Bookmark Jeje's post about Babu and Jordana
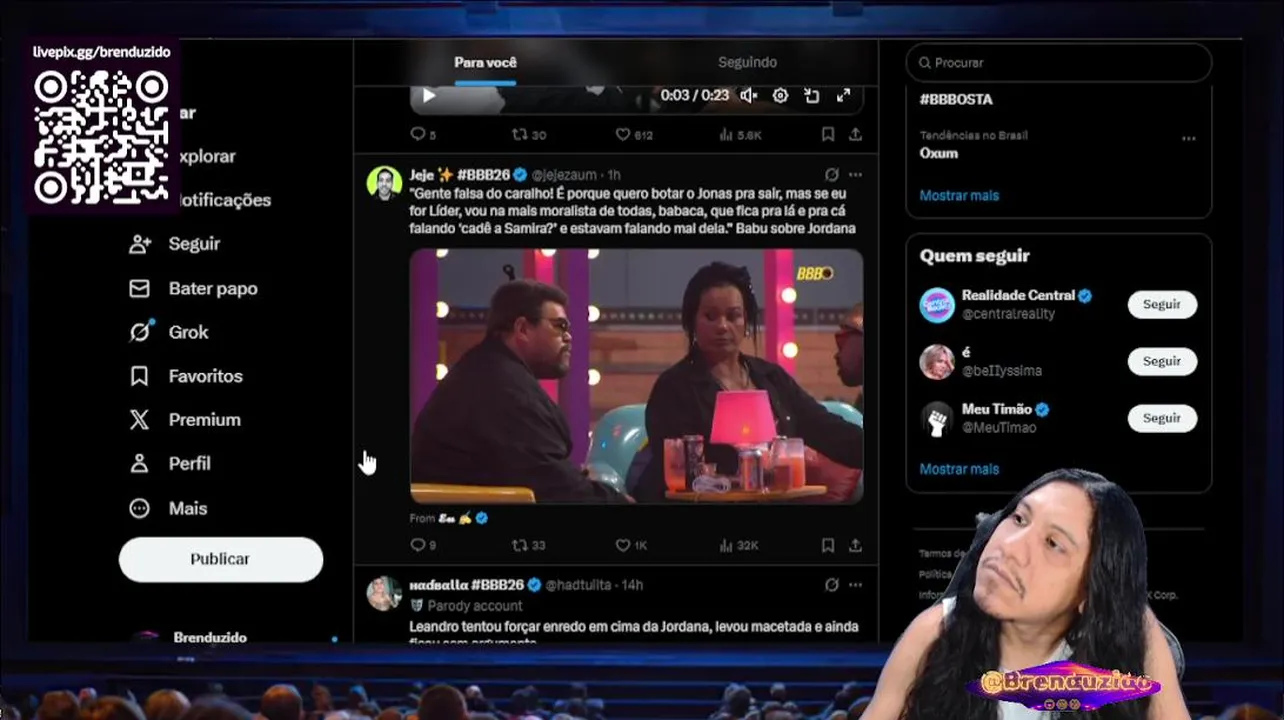 point(828,545)
